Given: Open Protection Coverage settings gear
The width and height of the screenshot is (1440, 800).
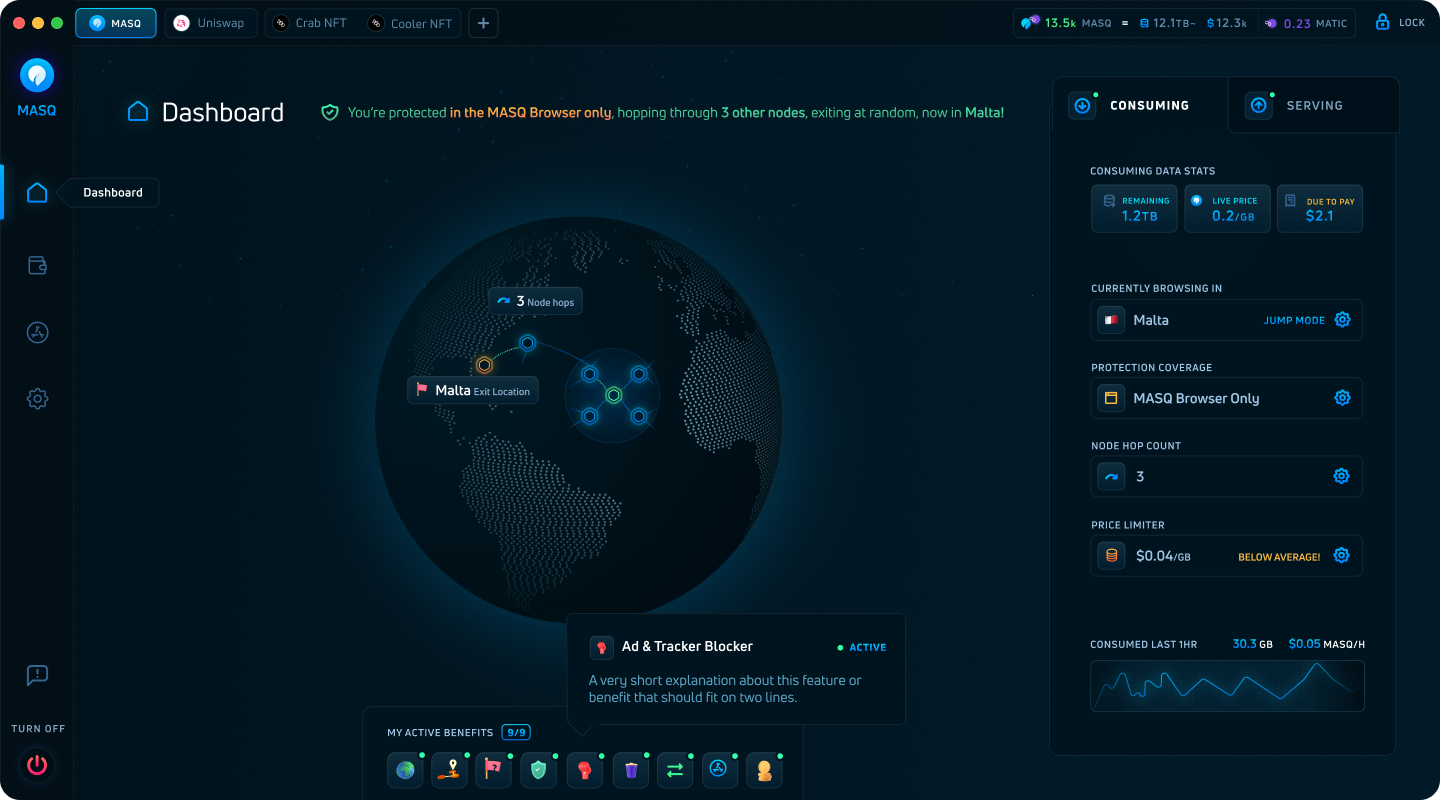Looking at the screenshot, I should coord(1342,398).
